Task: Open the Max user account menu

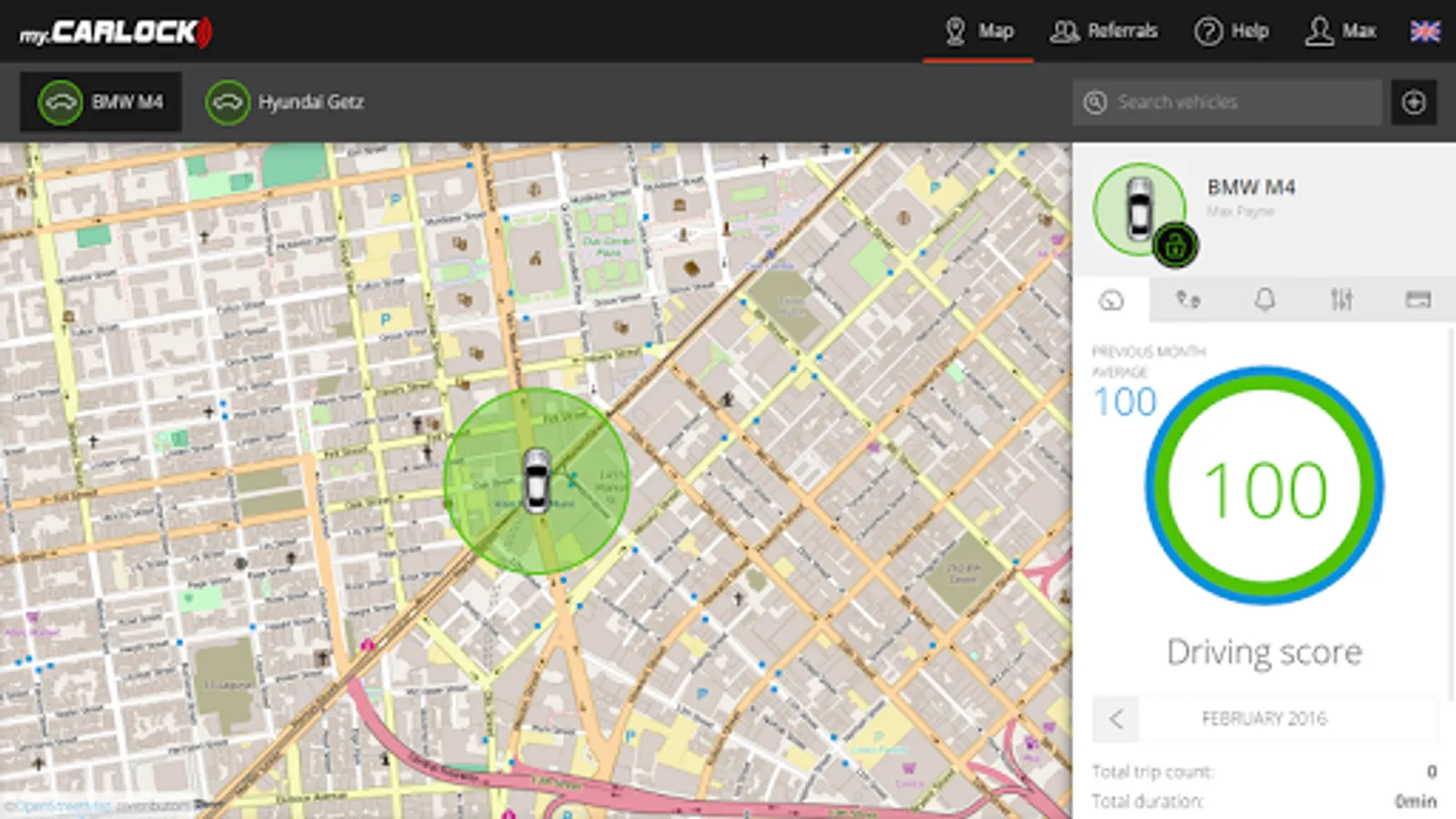Action: tap(1340, 31)
